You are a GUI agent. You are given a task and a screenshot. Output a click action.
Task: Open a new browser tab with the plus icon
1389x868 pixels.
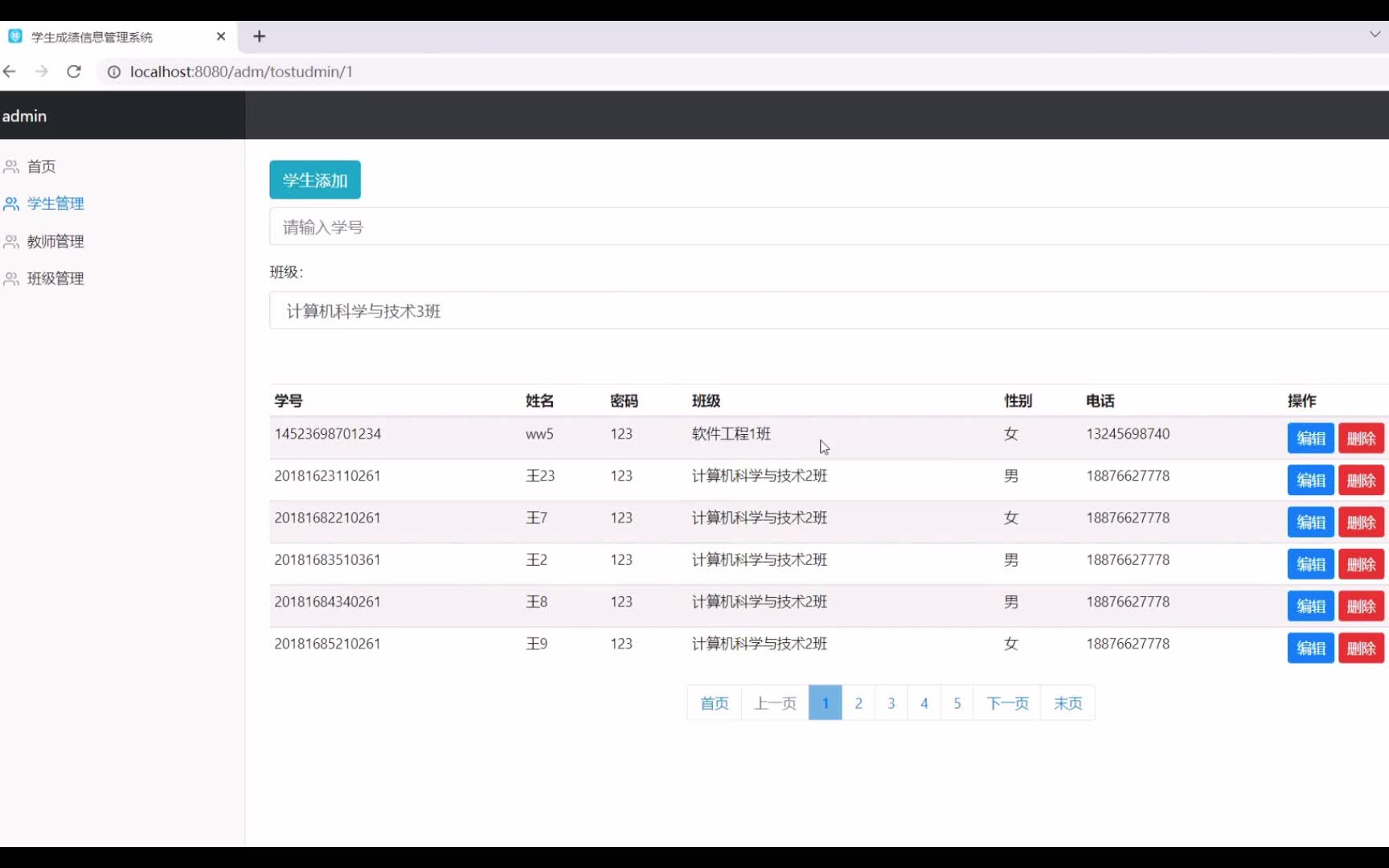[x=259, y=36]
